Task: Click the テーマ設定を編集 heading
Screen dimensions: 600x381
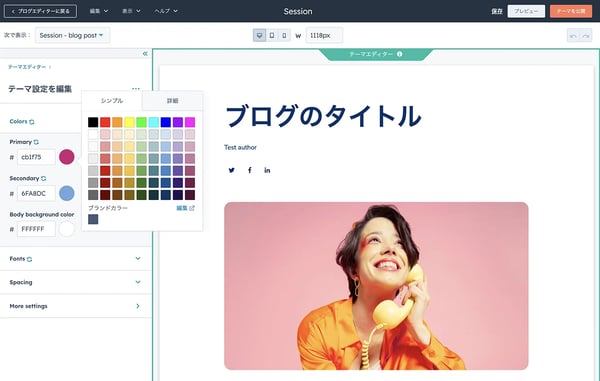Action: coord(40,89)
